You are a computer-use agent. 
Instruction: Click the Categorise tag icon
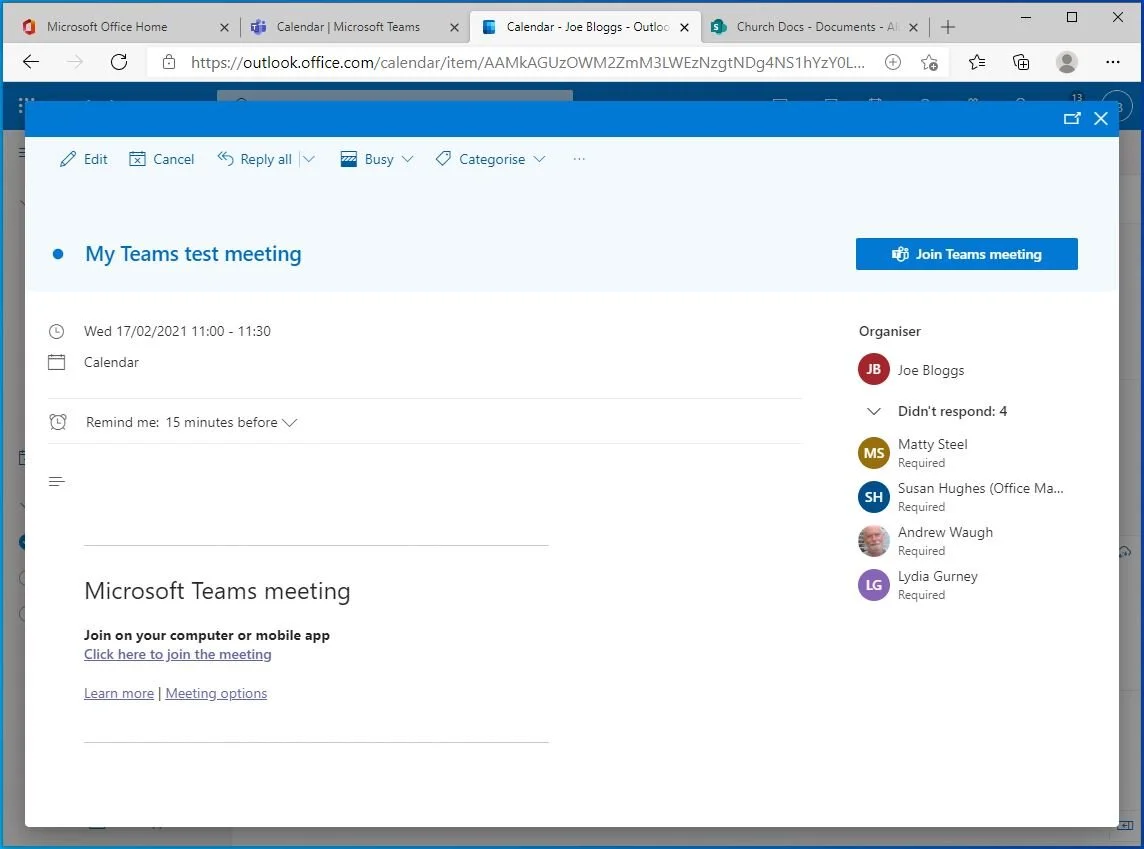pyautogui.click(x=443, y=158)
